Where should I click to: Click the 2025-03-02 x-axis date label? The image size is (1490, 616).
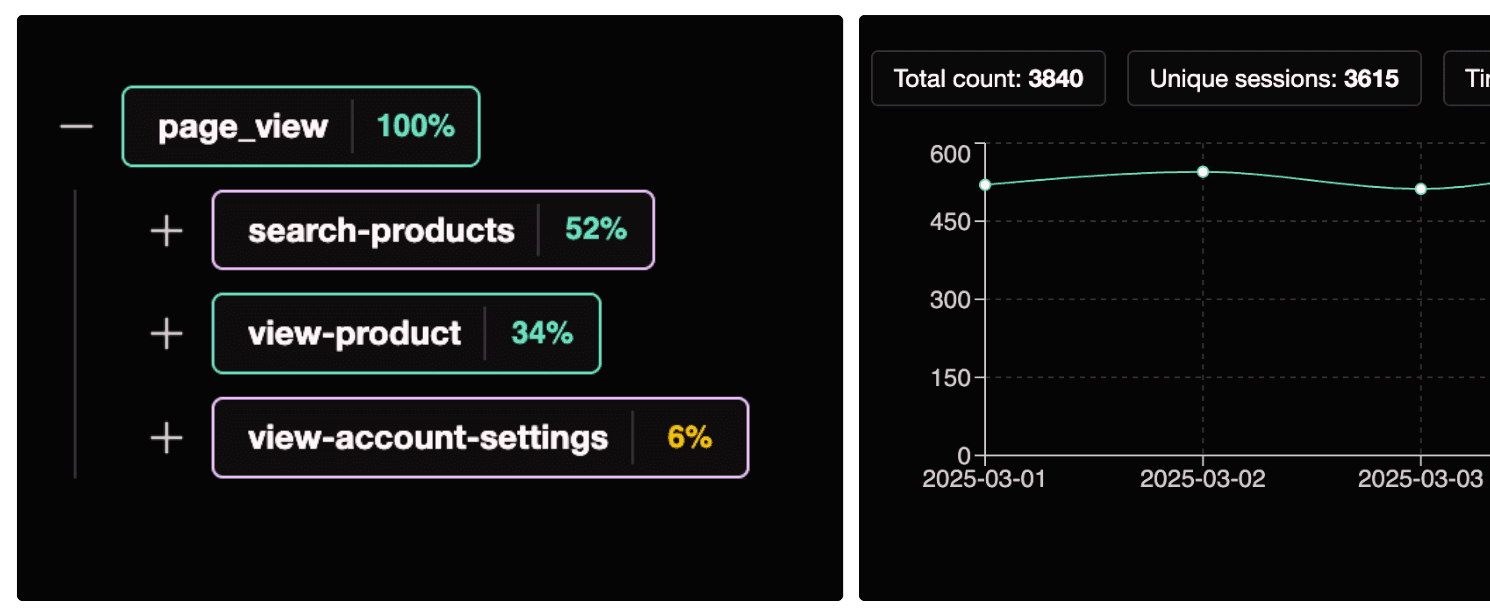click(x=1203, y=479)
